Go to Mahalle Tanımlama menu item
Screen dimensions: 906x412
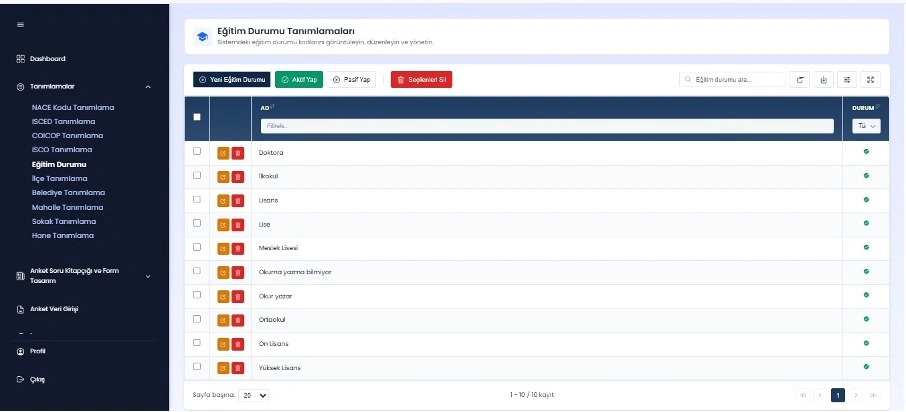click(63, 206)
